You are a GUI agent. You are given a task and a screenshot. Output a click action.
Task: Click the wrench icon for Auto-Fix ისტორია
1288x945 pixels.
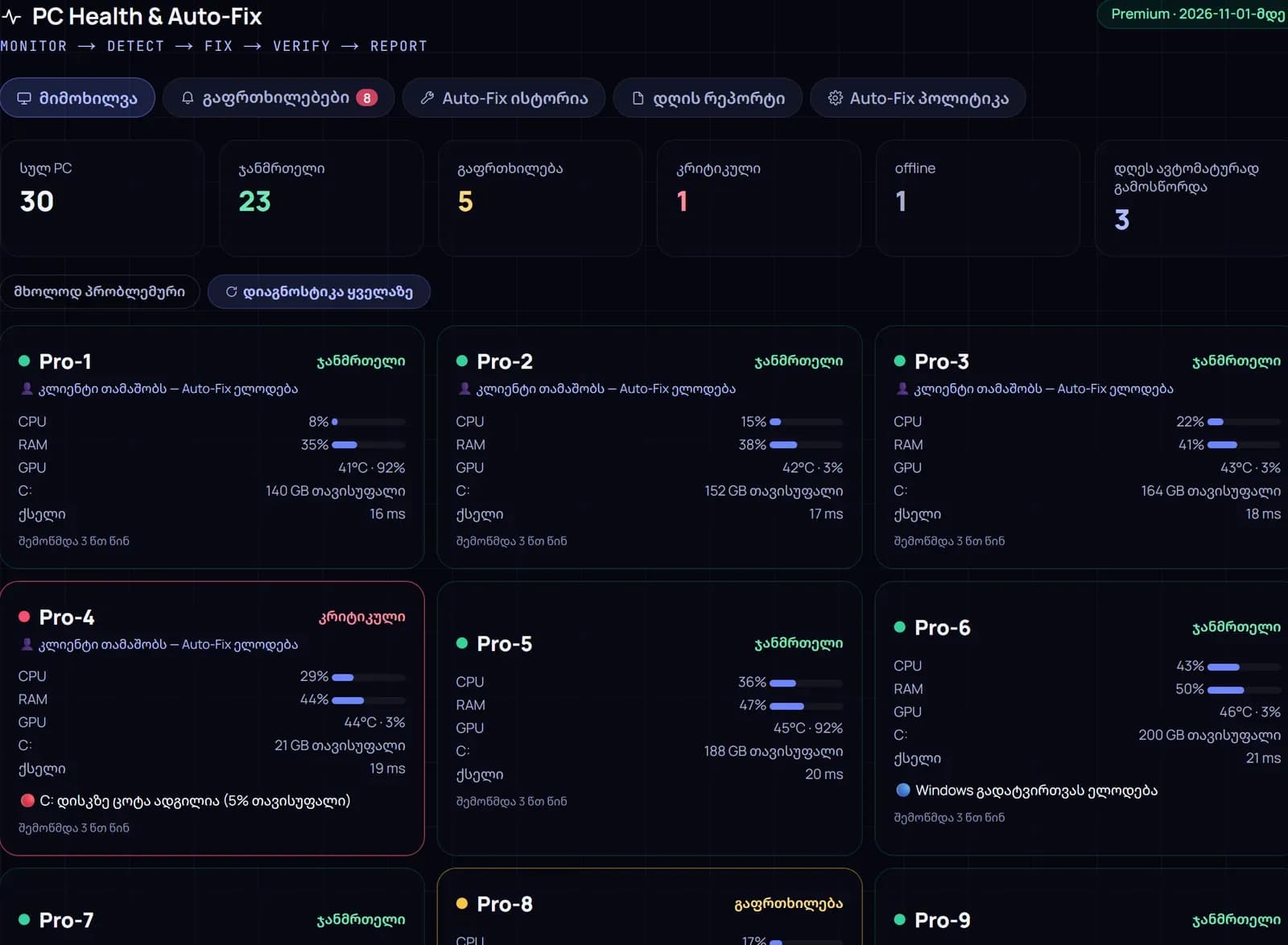(427, 98)
